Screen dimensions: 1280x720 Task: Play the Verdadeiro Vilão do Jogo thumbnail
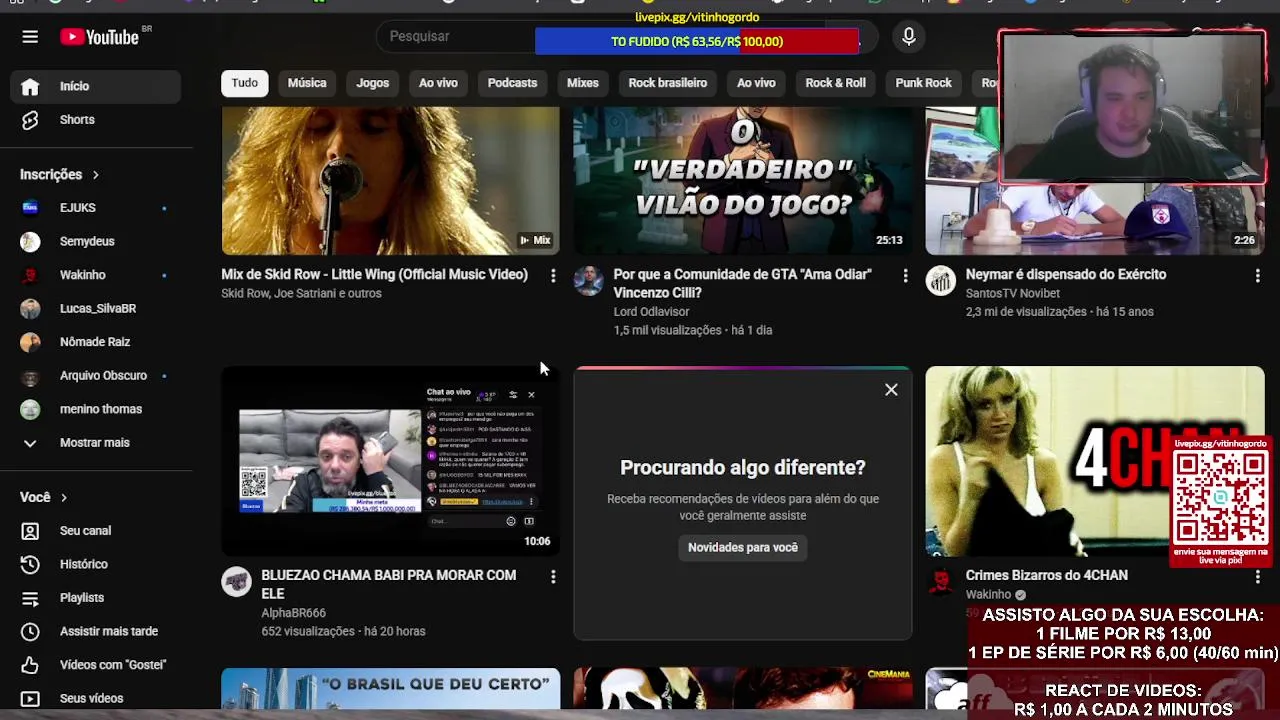[743, 180]
